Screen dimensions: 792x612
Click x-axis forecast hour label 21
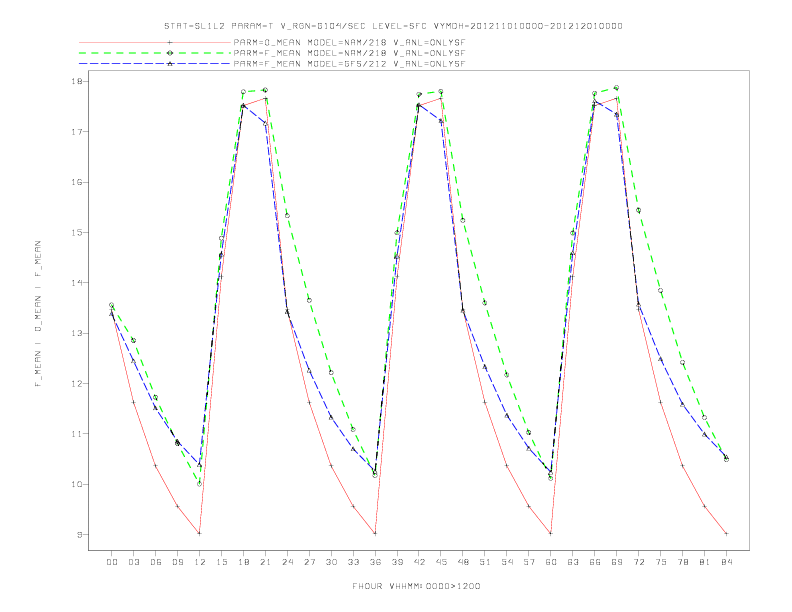(x=265, y=562)
